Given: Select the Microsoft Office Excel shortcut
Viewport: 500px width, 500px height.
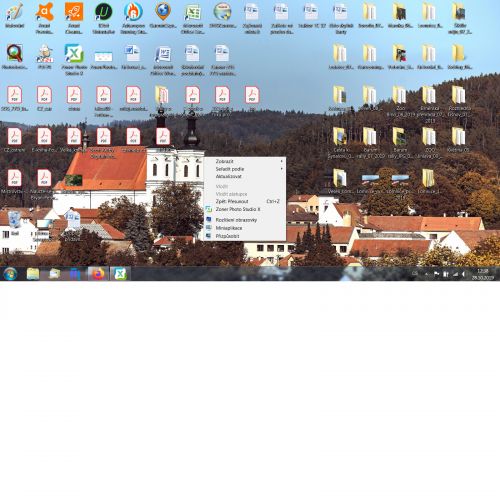Looking at the screenshot, I should coord(193,17).
